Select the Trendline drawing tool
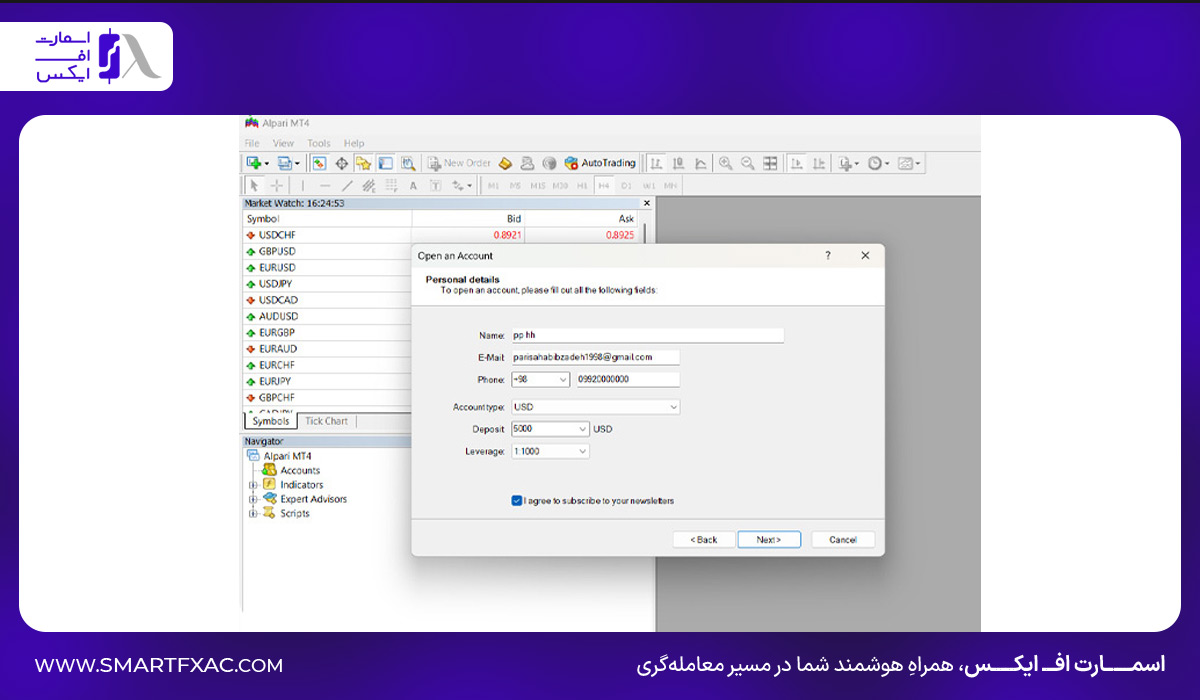The image size is (1200, 700). click(347, 186)
